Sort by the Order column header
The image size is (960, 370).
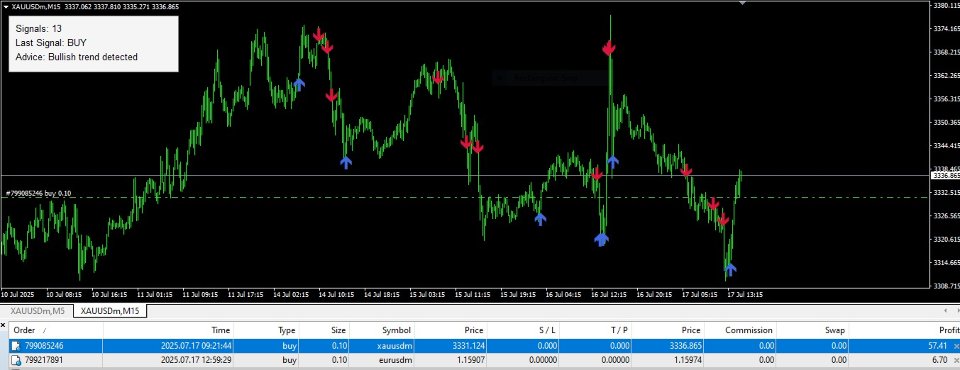coord(56,330)
